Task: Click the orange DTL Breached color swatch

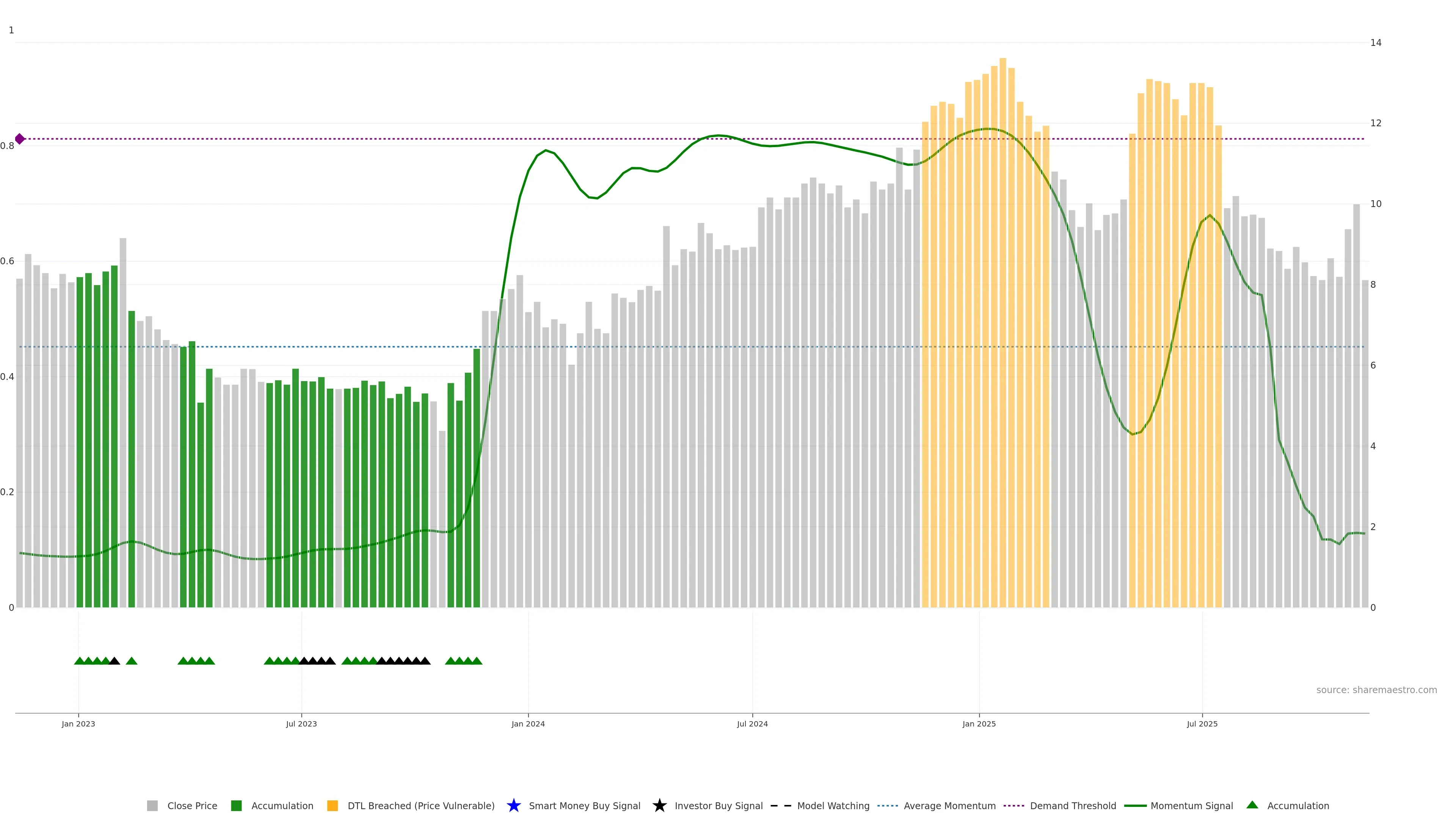Action: click(333, 805)
